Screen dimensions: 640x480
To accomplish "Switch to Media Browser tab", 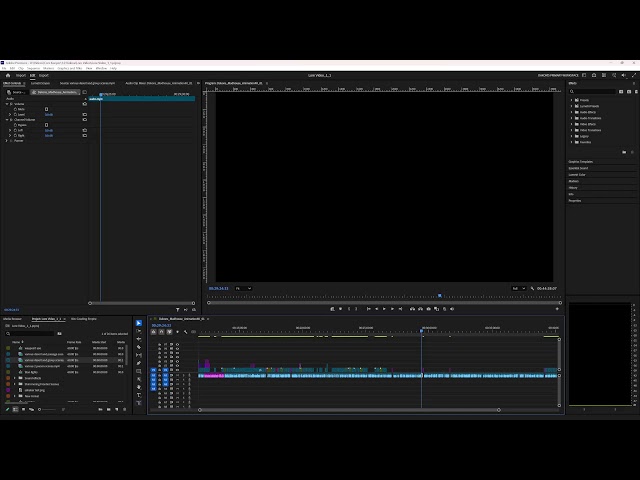I will [x=12, y=319].
